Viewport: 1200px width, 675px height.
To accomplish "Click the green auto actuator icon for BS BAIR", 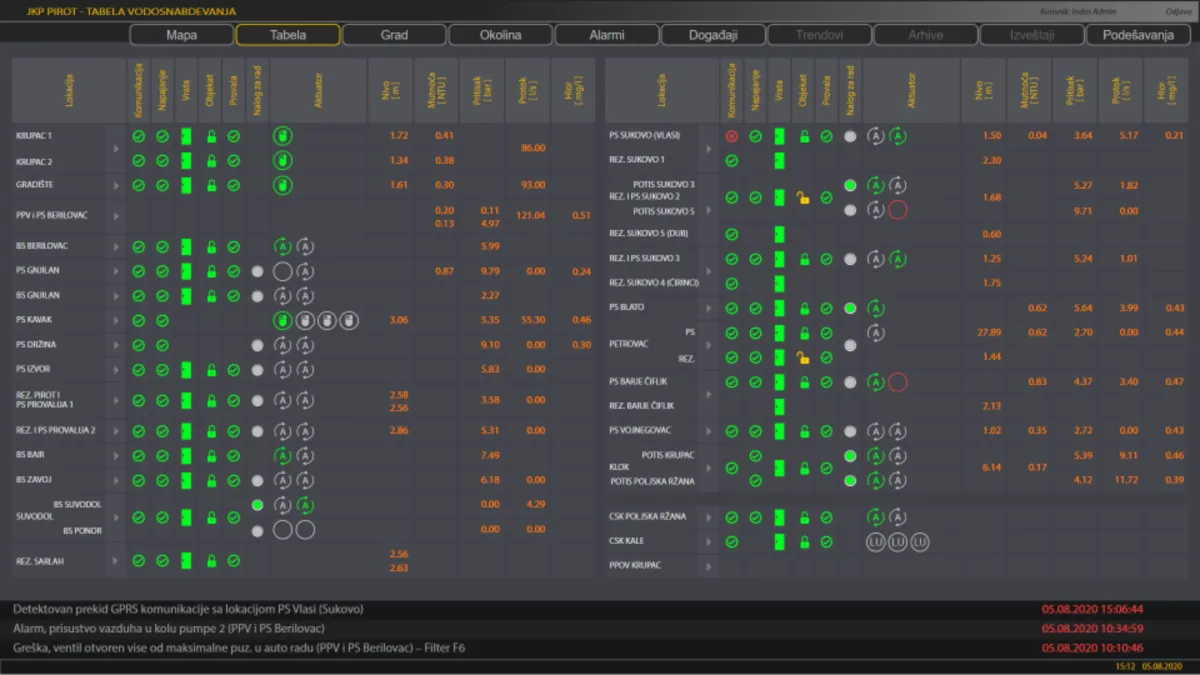I will (282, 456).
